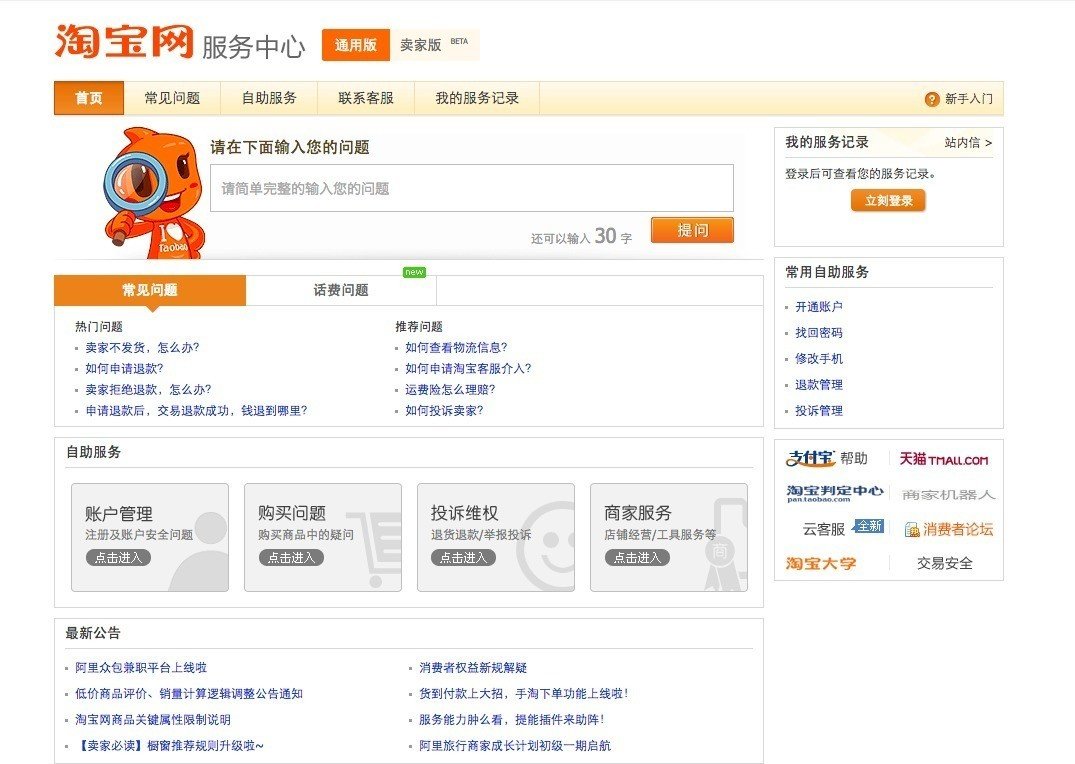Select the orange 常见问题 content tab
1075x764 pixels.
pyautogui.click(x=150, y=290)
